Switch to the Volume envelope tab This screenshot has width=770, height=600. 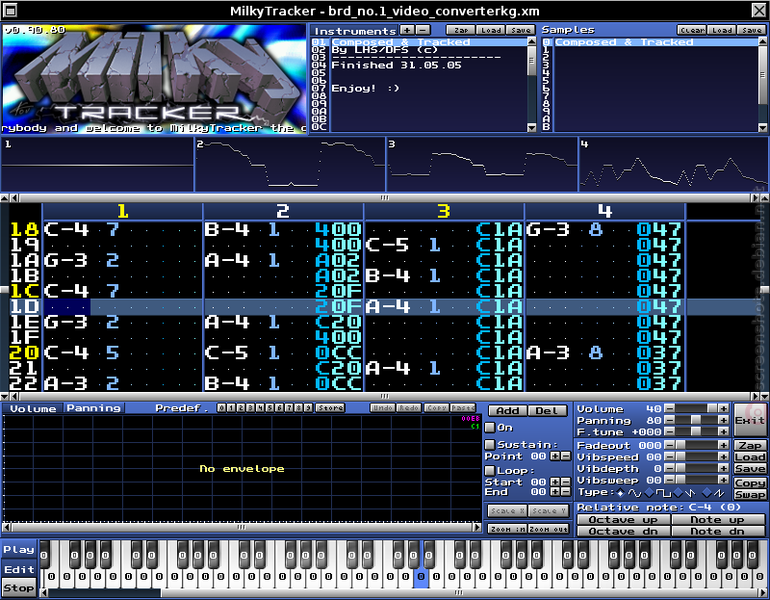pos(33,409)
